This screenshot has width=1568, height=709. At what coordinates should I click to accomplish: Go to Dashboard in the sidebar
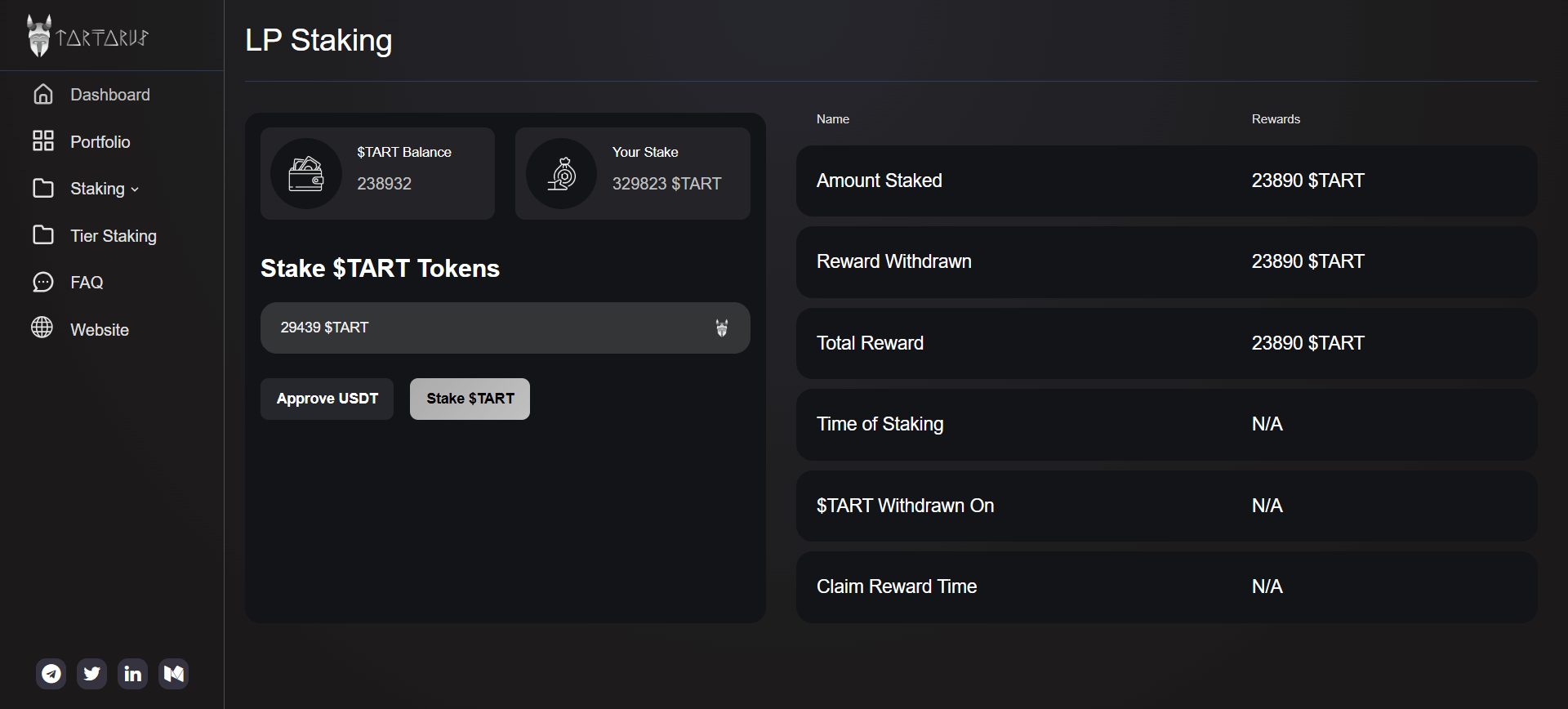pyautogui.click(x=109, y=95)
